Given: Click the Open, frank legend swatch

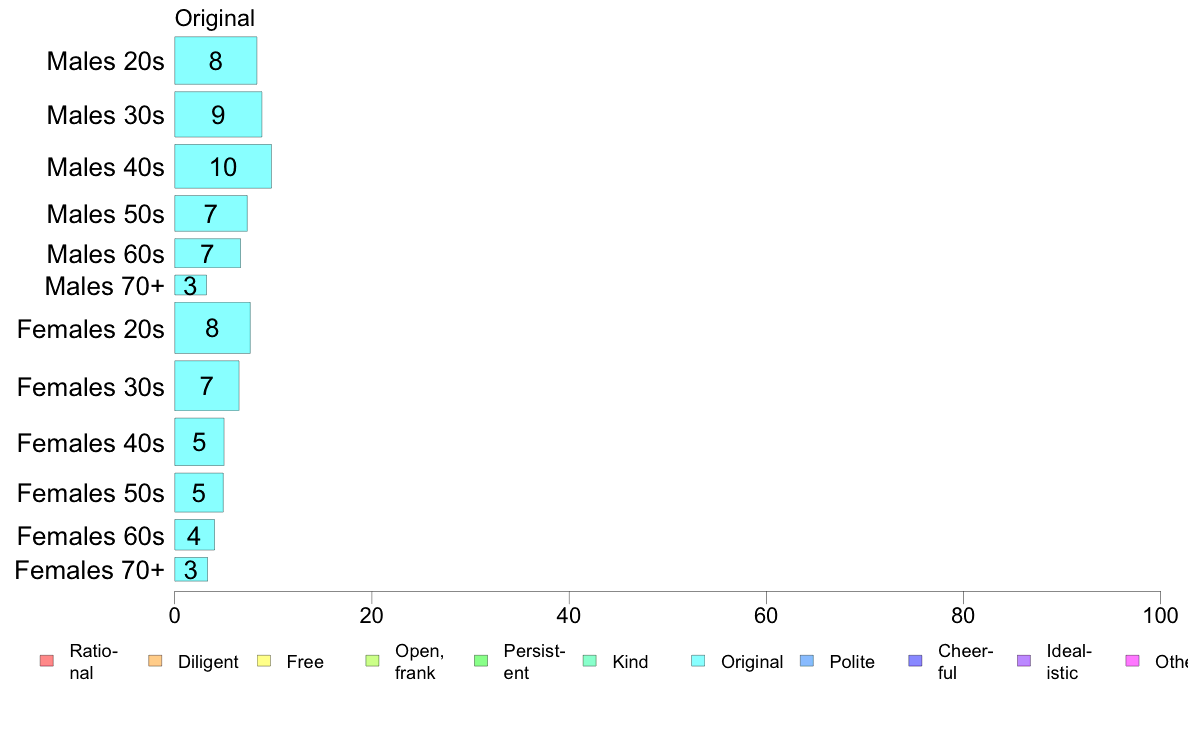Looking at the screenshot, I should (x=372, y=661).
